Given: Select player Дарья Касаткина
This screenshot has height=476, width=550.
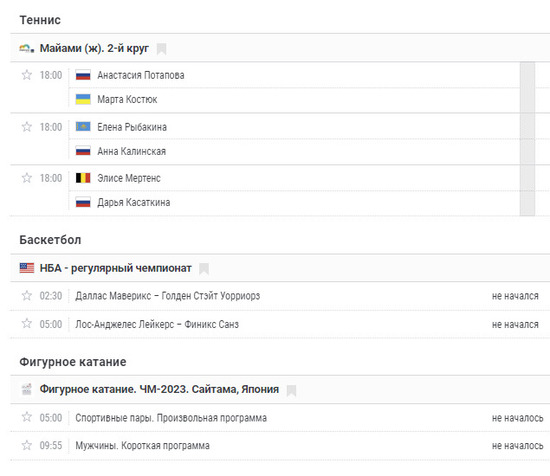Looking at the screenshot, I should point(134,202).
